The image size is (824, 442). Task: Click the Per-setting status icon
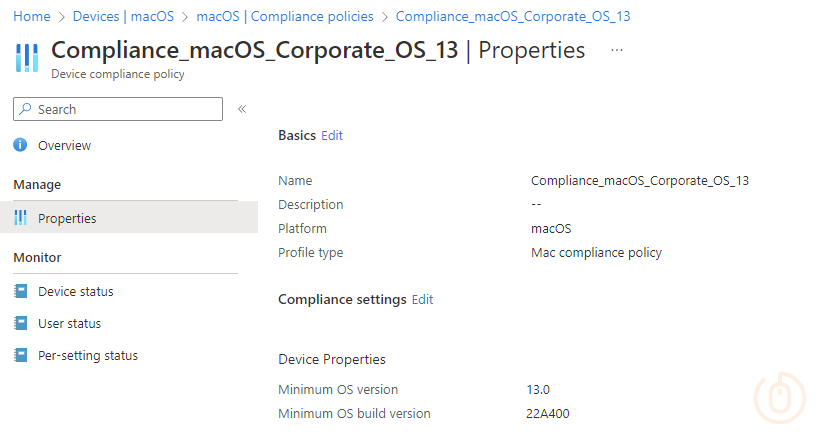pyautogui.click(x=21, y=355)
